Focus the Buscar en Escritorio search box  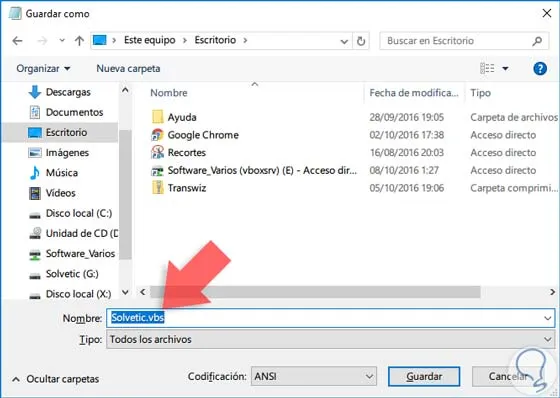(463, 41)
